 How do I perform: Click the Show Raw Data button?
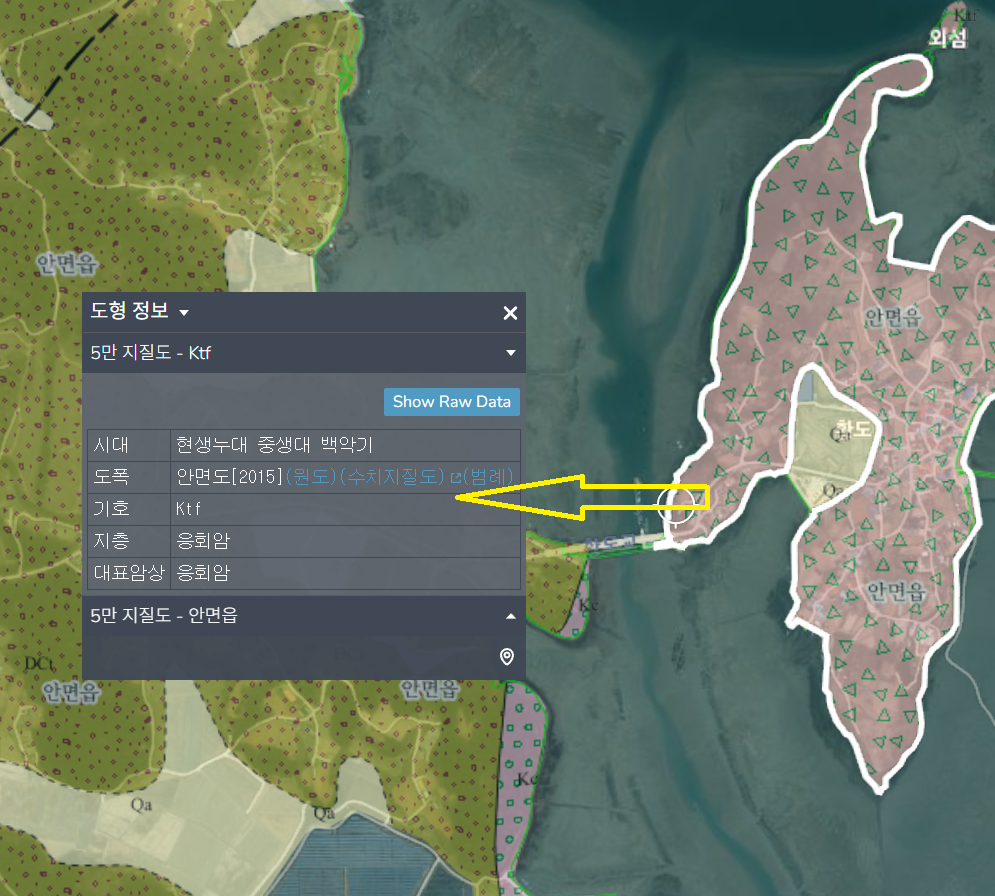[x=451, y=401]
